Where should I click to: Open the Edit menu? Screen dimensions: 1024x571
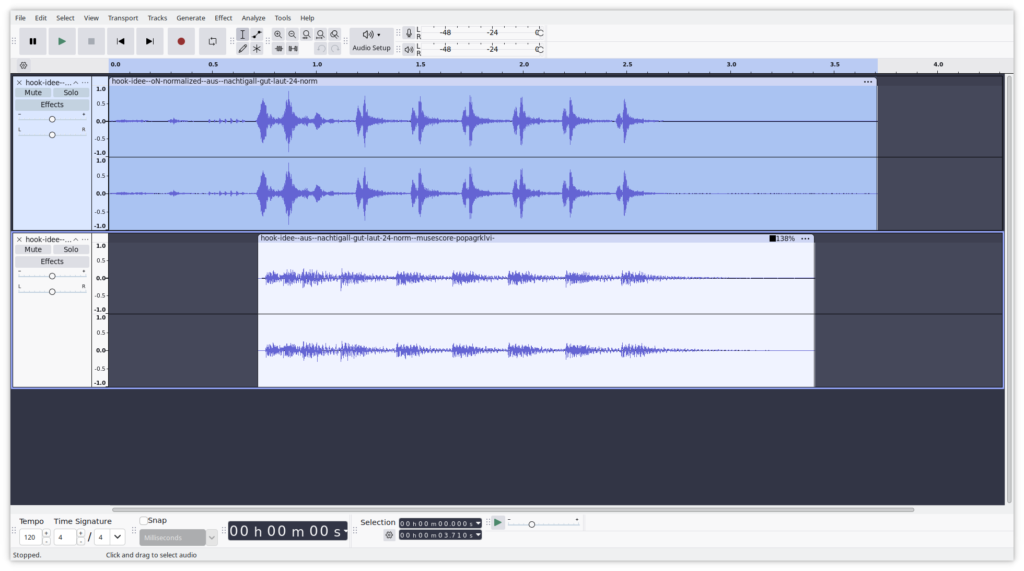pyautogui.click(x=40, y=18)
